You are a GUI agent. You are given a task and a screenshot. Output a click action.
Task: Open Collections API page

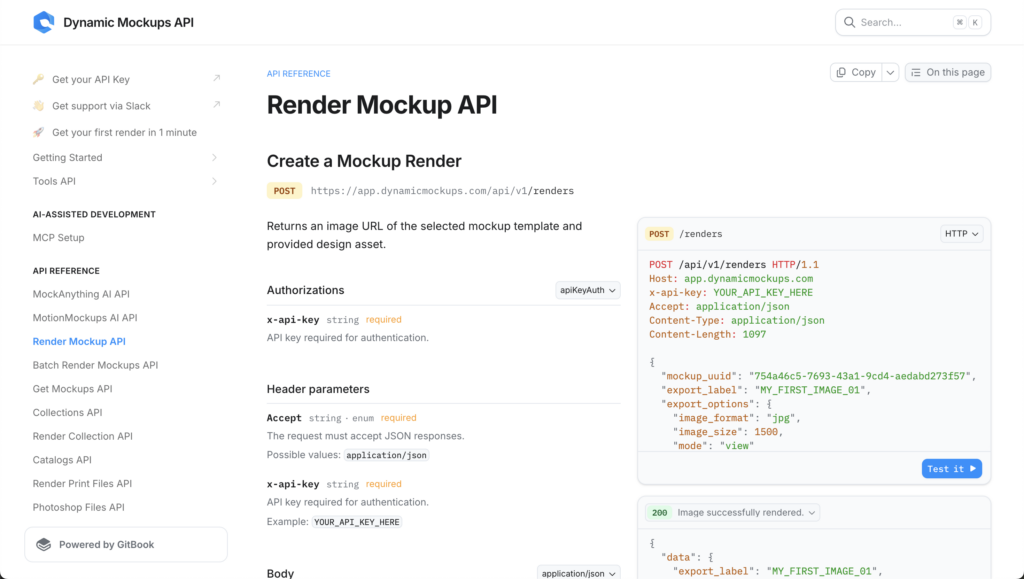[67, 413]
